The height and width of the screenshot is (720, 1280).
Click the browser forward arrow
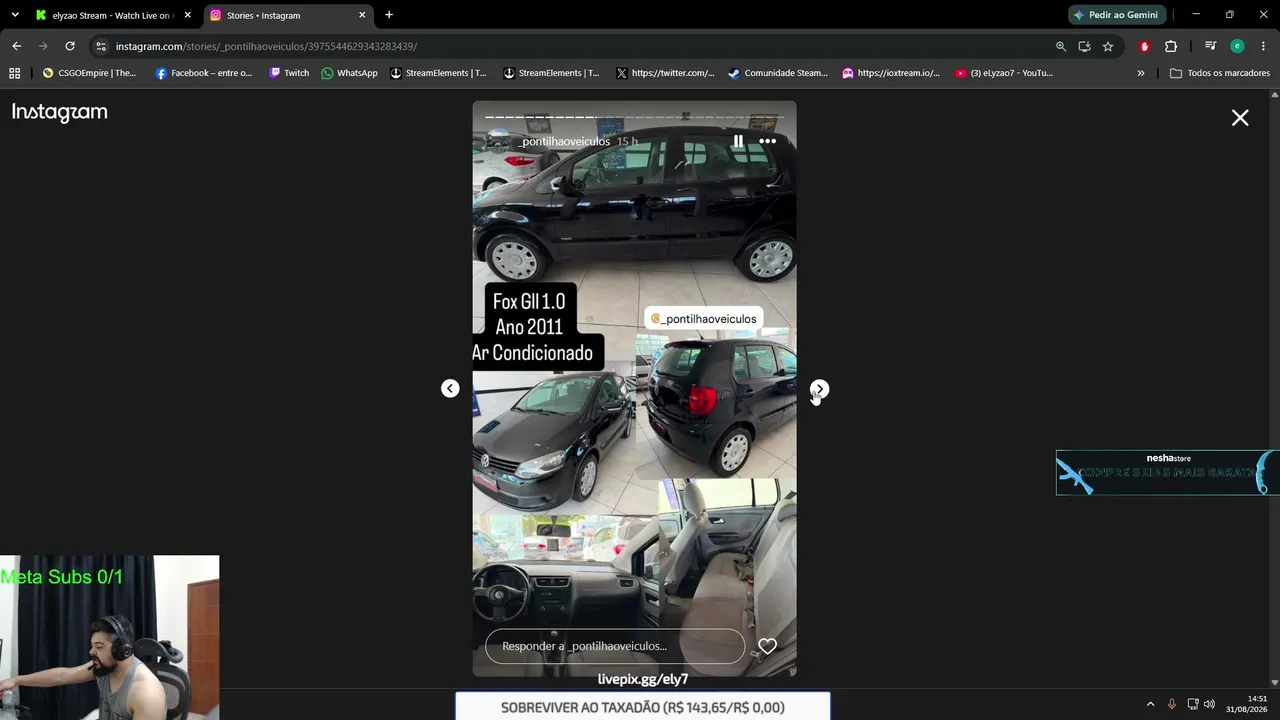coord(43,46)
